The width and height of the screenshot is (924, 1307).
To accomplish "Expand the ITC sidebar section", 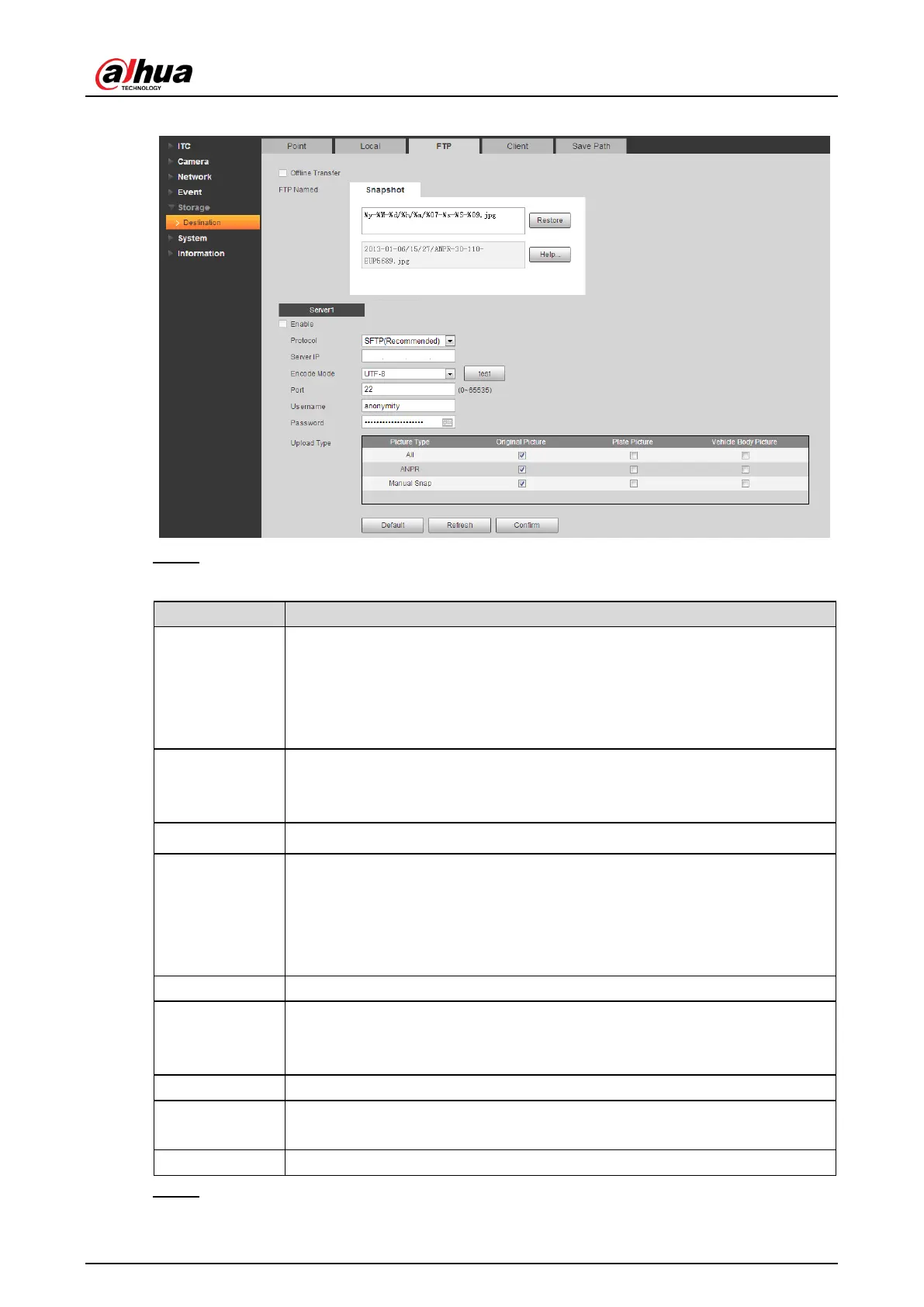I will click(184, 146).
